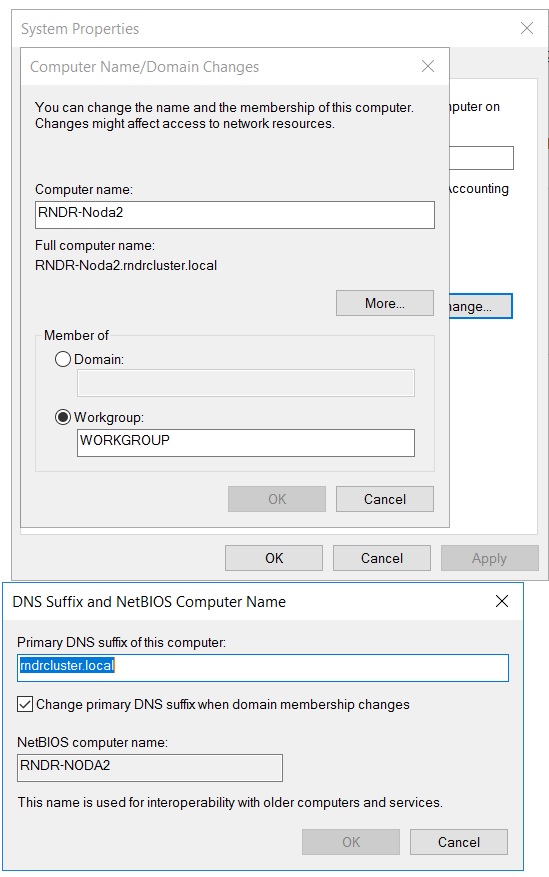Viewport: 549px width, 877px height.
Task: Click the NetBIOS computer name field
Action: tap(150, 768)
